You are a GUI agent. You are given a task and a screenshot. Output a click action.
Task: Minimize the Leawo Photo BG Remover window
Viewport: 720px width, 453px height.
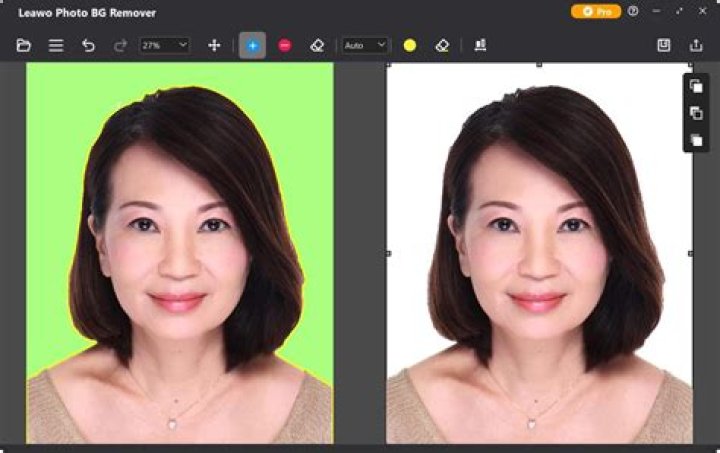tap(657, 11)
